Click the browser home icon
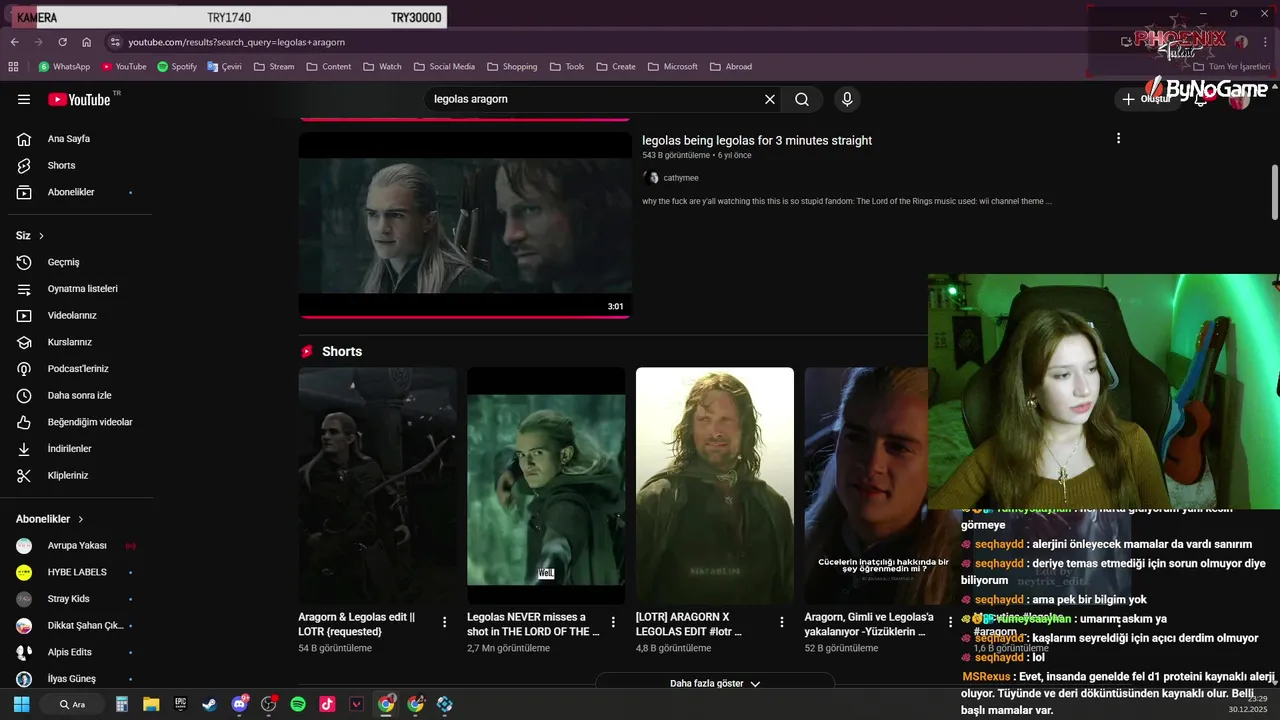This screenshot has height=720, width=1280. pos(87,42)
